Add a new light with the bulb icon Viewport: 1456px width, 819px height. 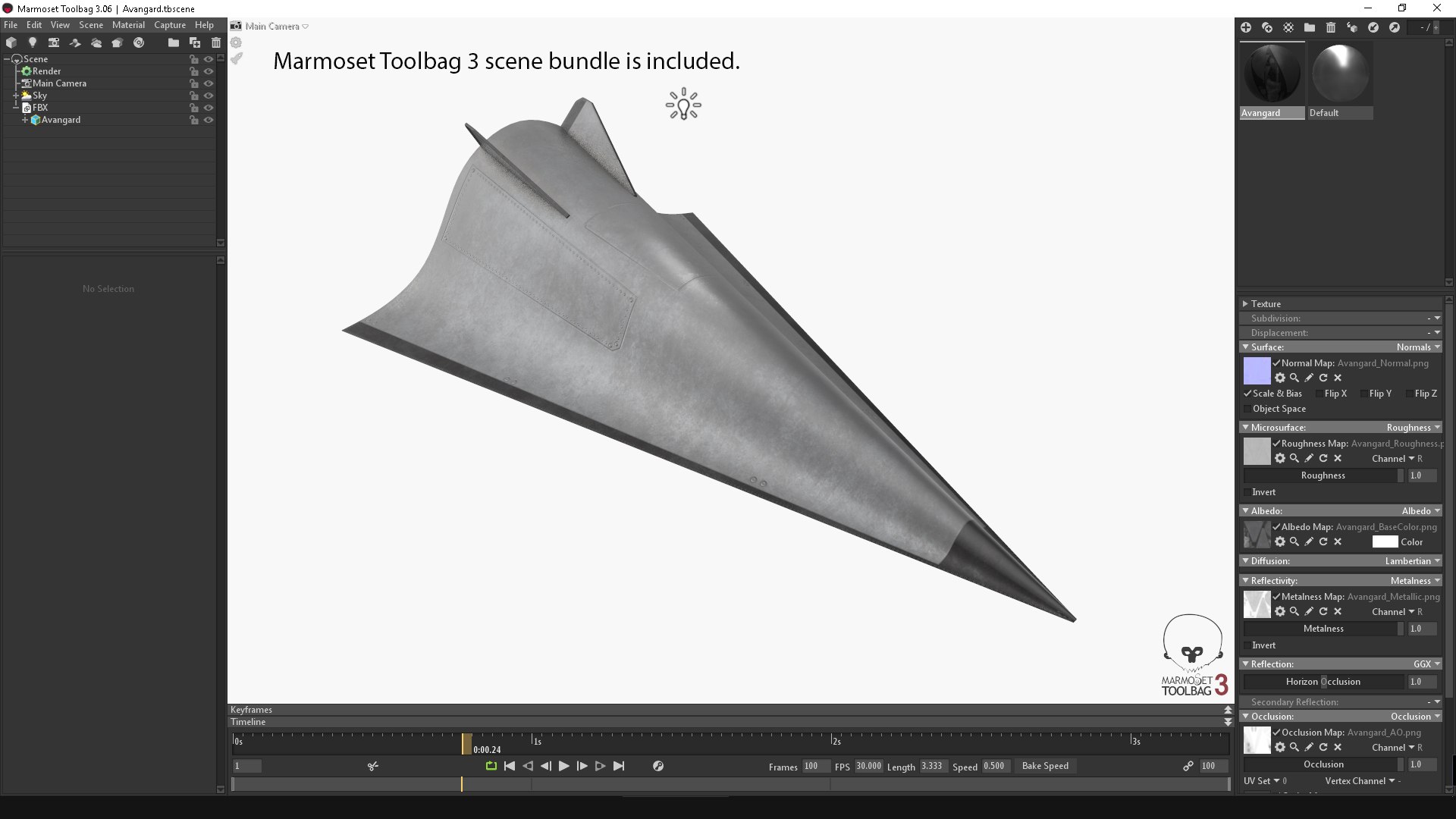tap(33, 42)
